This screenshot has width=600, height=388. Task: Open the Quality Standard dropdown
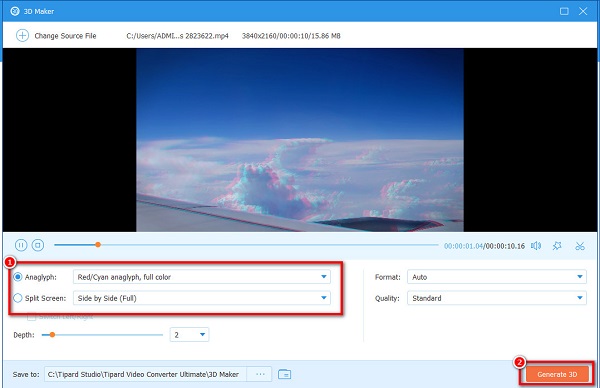497,298
